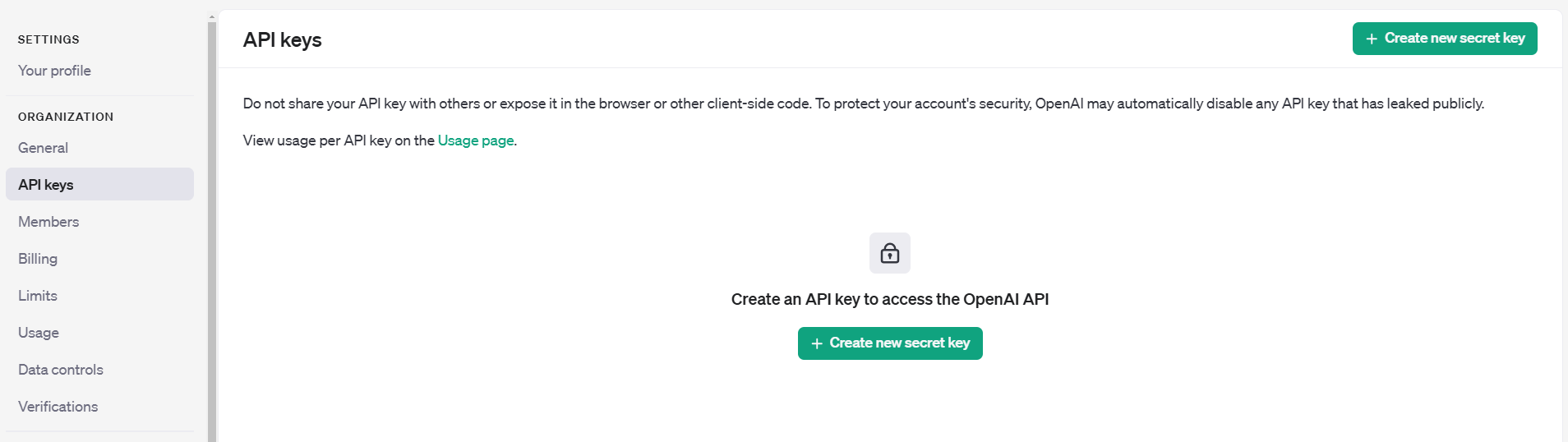Open the Members page
1568x442 pixels.
pyautogui.click(x=48, y=222)
